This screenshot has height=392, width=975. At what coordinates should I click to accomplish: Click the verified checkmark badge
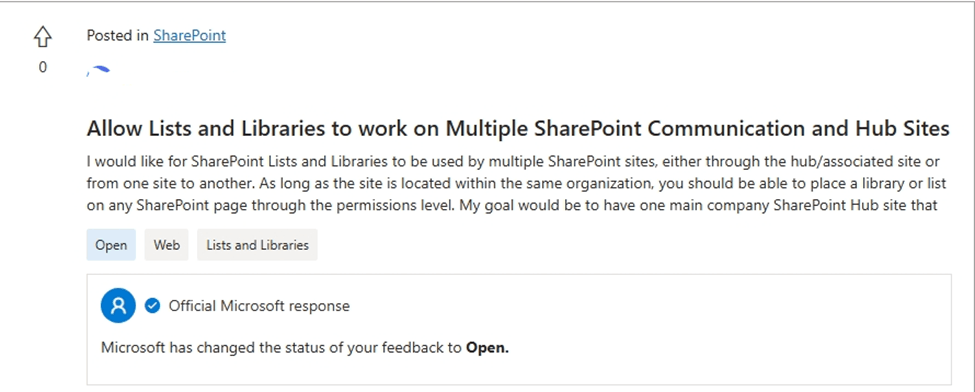[152, 306]
